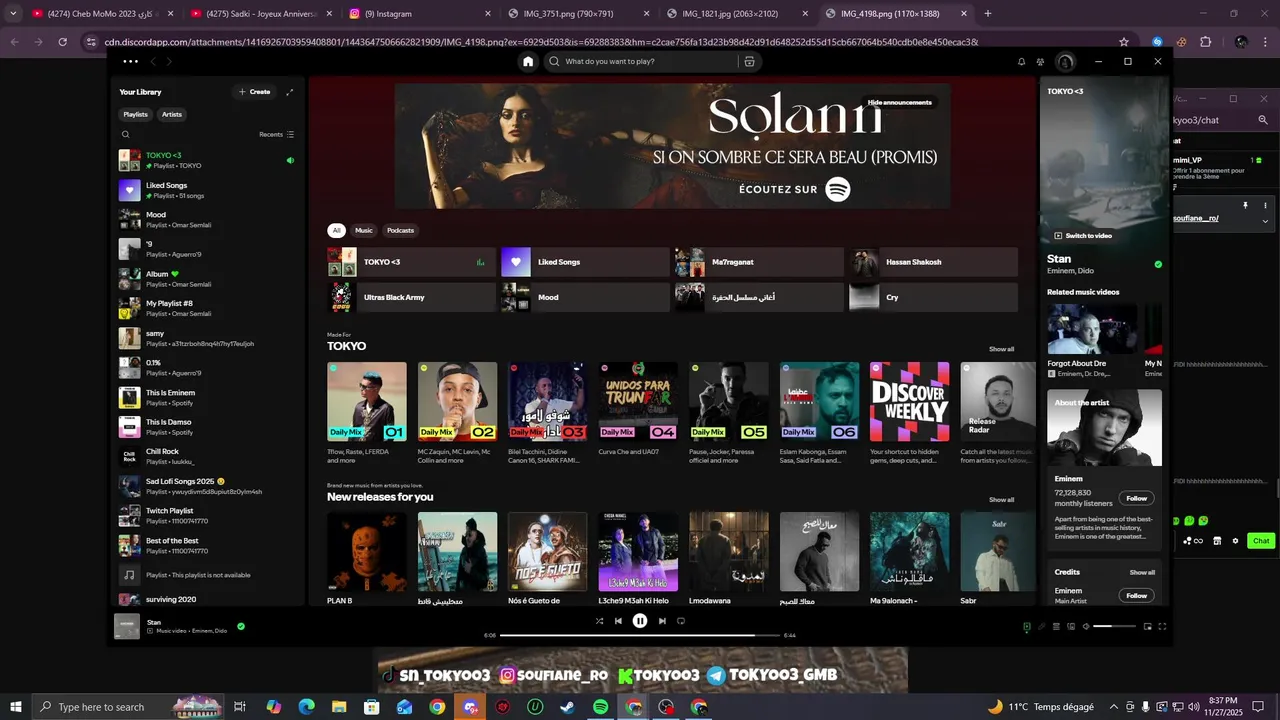Skip to the previous track
1280x720 pixels.
[x=618, y=621]
